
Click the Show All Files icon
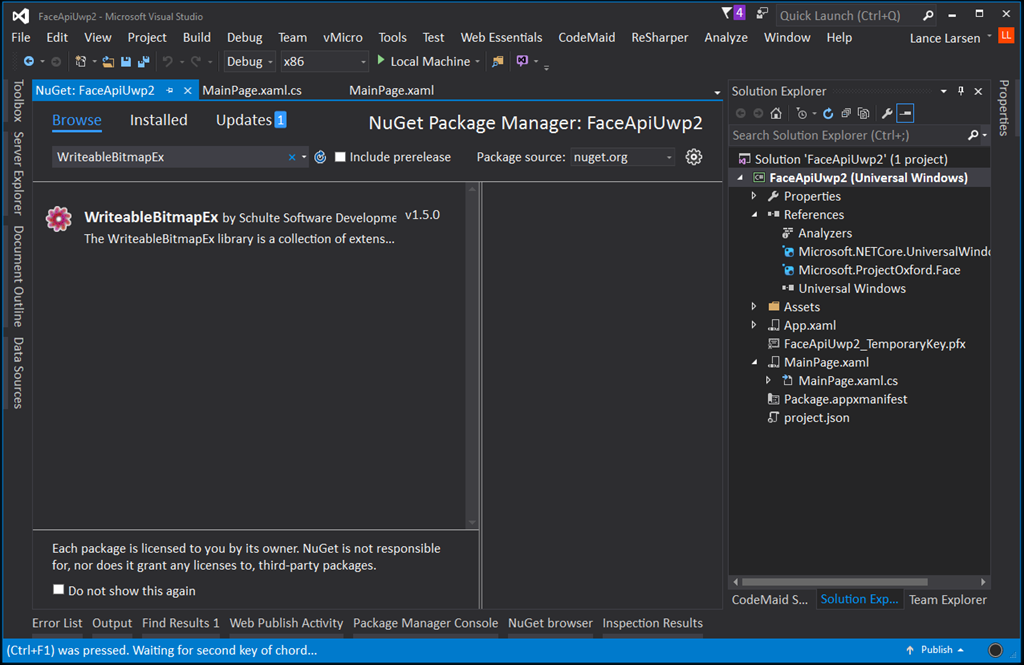(x=863, y=114)
